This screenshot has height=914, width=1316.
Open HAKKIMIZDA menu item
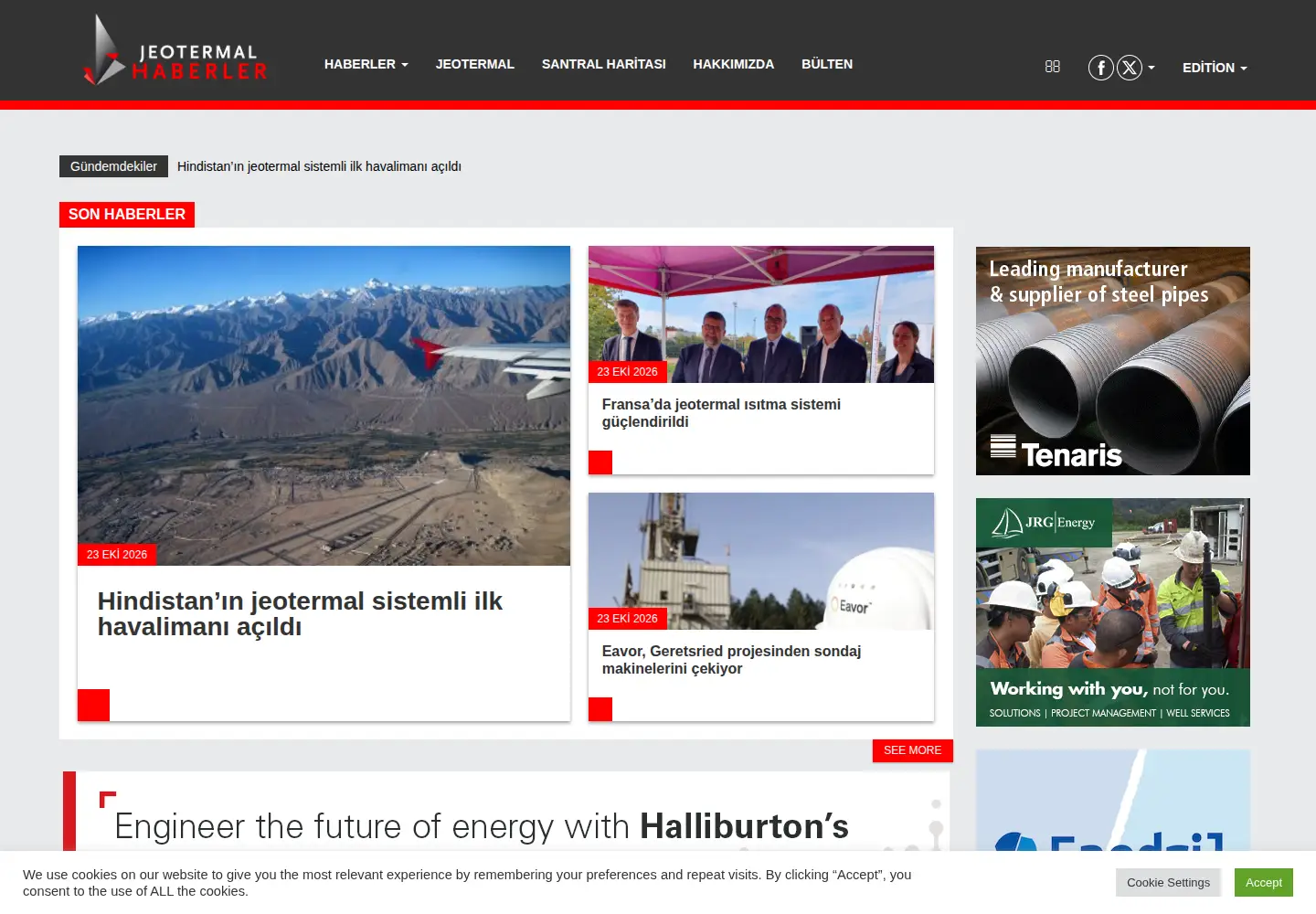(x=734, y=64)
